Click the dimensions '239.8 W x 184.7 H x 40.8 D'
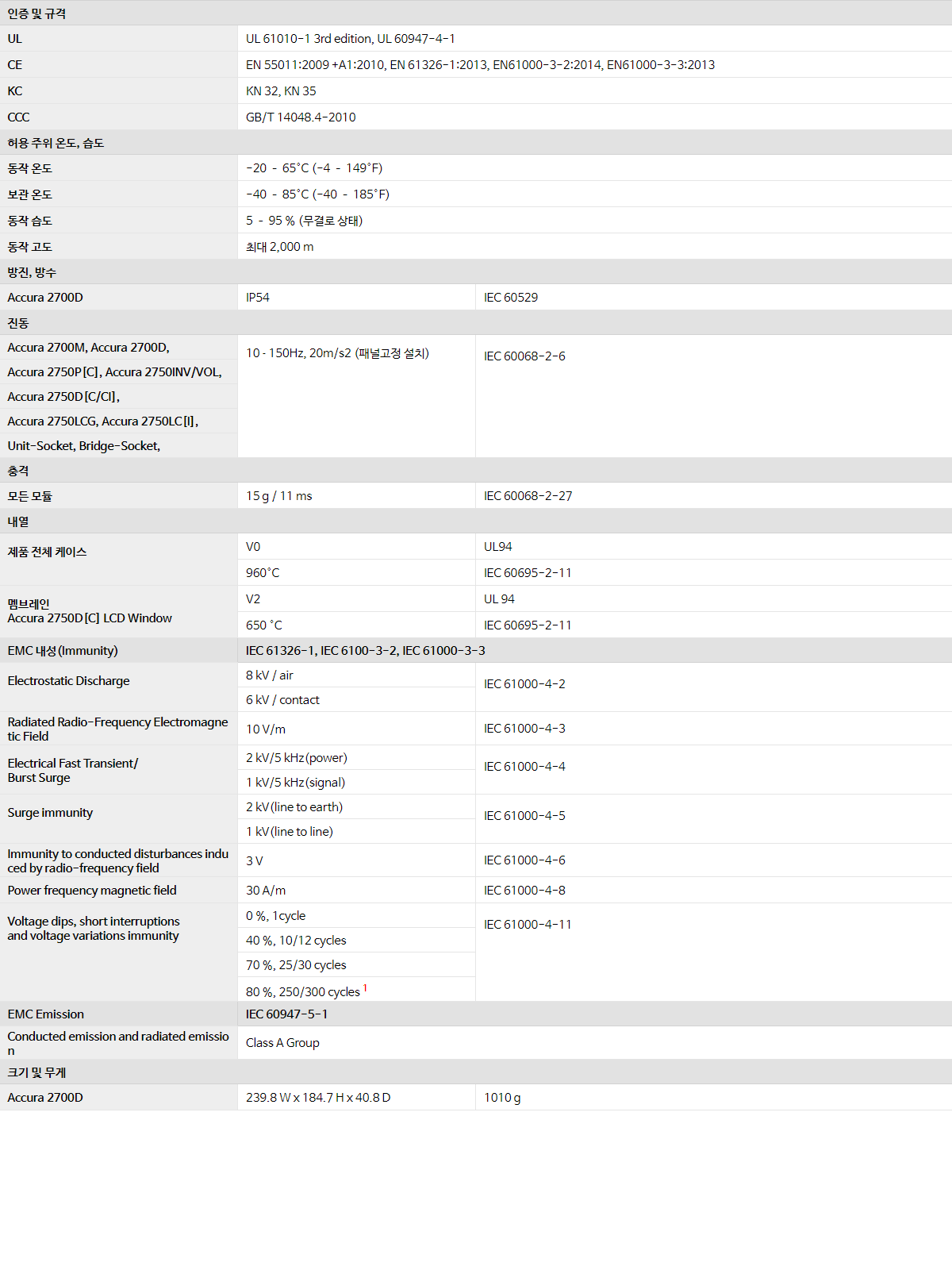 [318, 1098]
